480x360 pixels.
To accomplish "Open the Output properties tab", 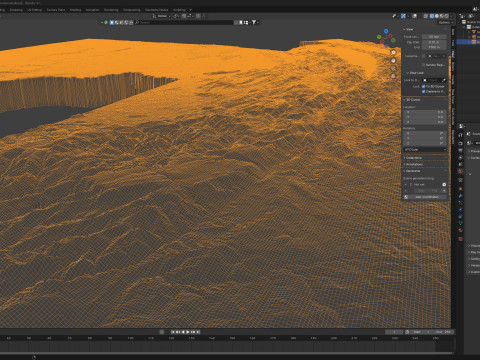I will click(460, 151).
